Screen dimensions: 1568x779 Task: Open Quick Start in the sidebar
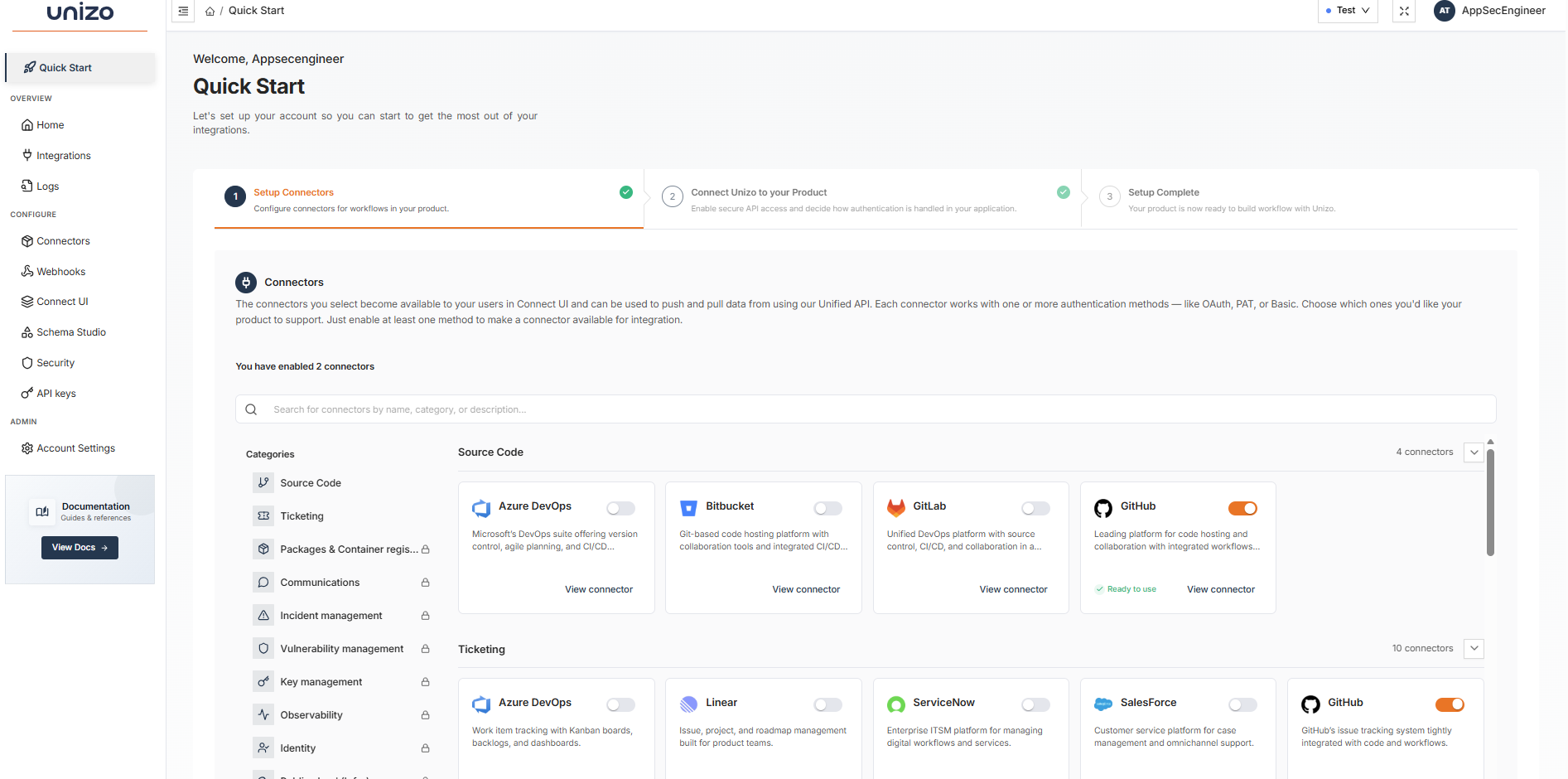click(80, 68)
